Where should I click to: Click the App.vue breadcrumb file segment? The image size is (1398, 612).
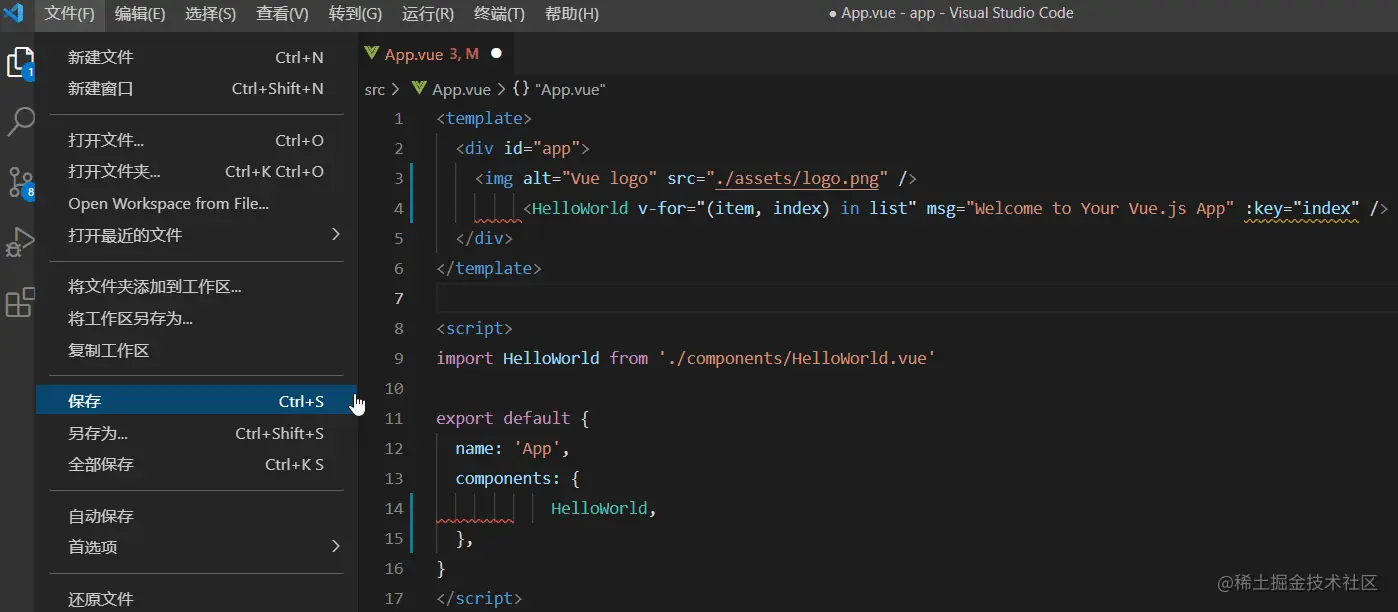click(x=452, y=89)
